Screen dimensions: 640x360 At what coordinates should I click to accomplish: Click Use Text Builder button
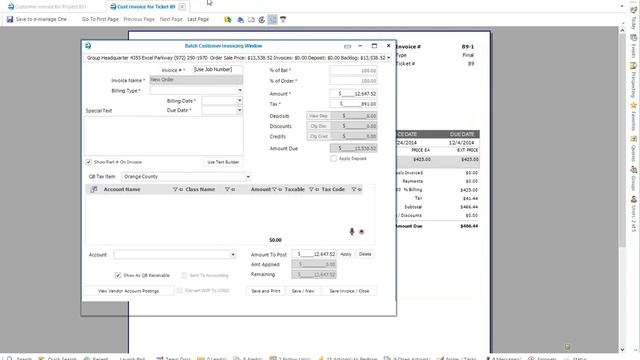[223, 162]
